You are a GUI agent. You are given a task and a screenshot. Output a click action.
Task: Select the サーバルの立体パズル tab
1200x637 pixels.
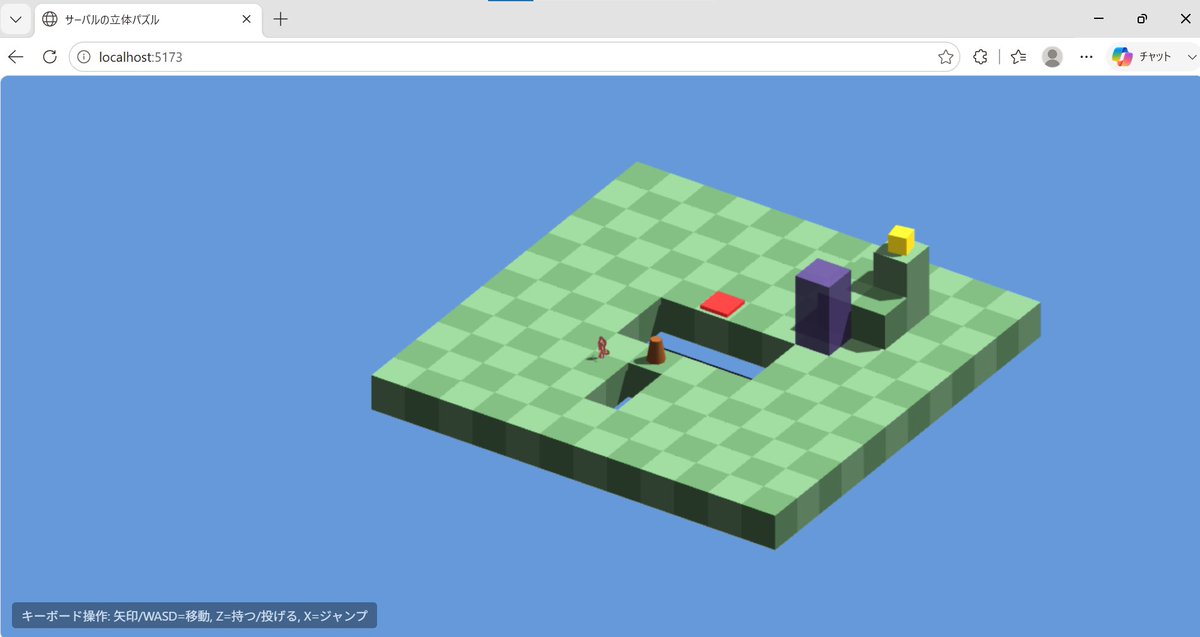click(x=149, y=19)
